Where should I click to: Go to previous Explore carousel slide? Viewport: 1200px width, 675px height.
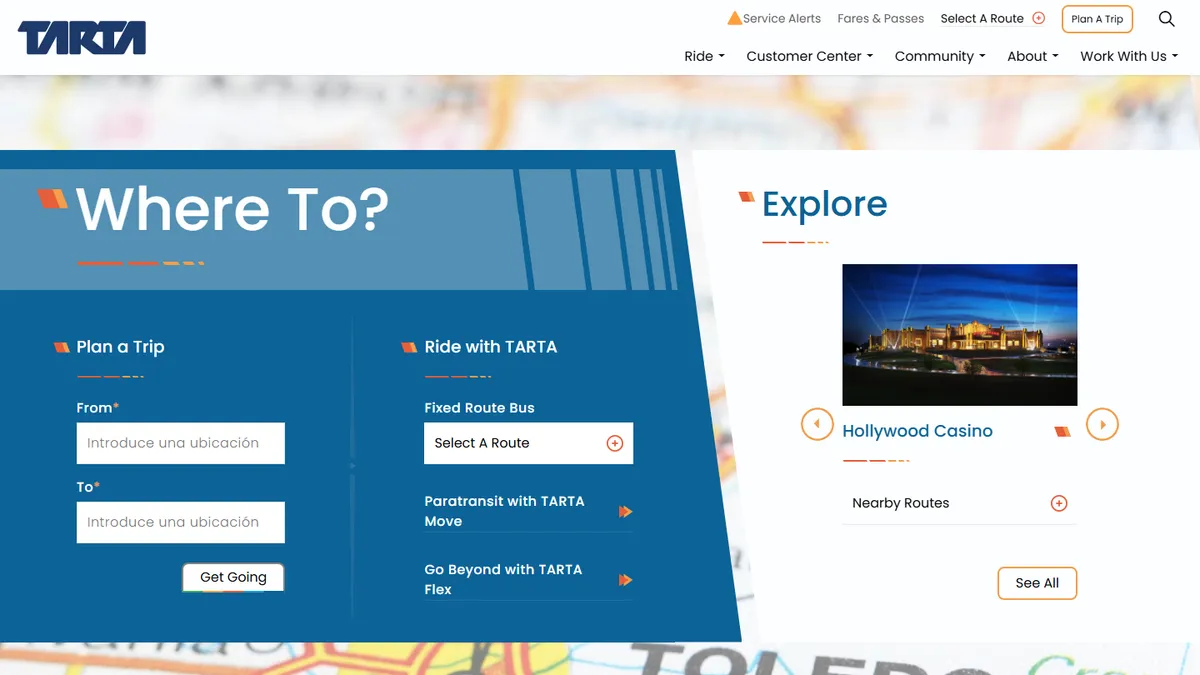(817, 424)
